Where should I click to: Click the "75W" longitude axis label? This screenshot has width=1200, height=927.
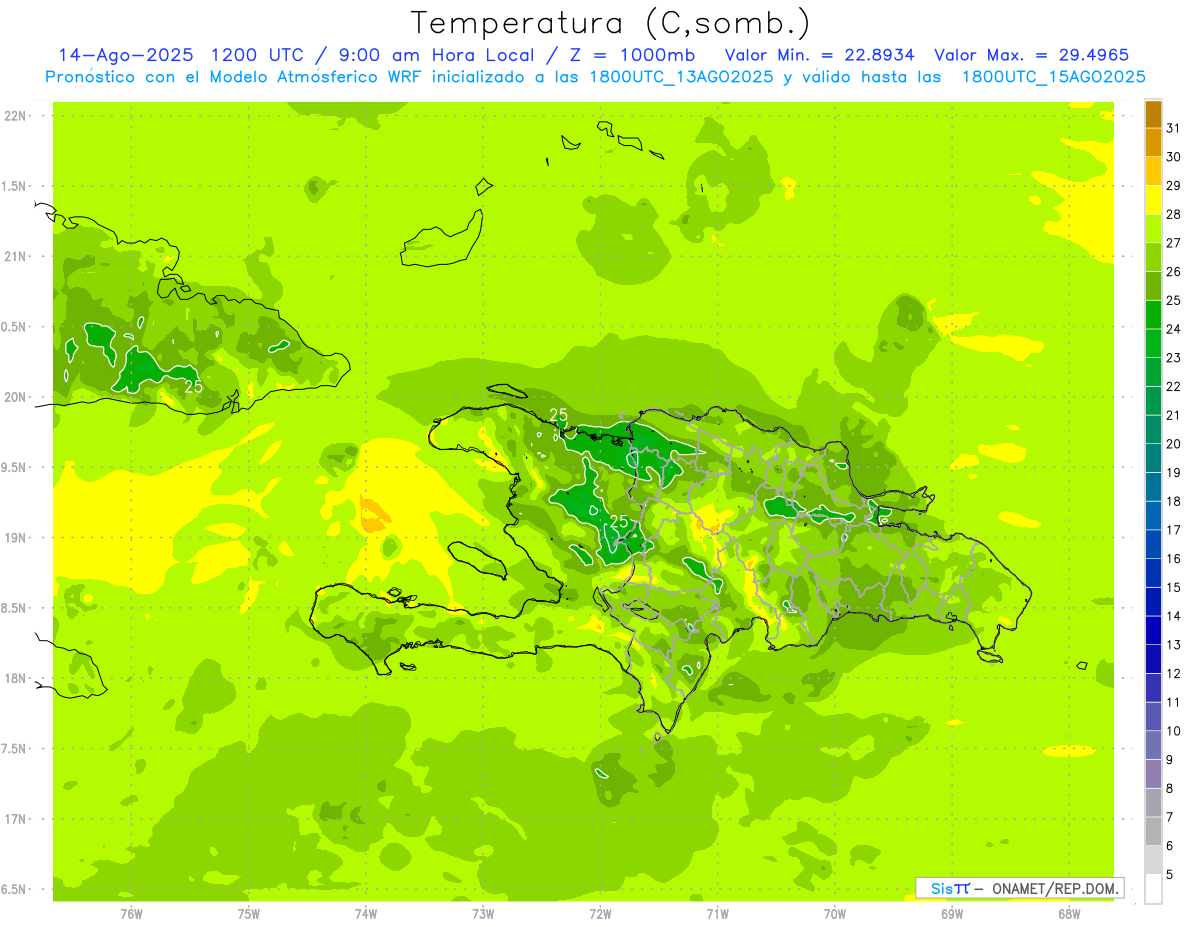pos(249,913)
